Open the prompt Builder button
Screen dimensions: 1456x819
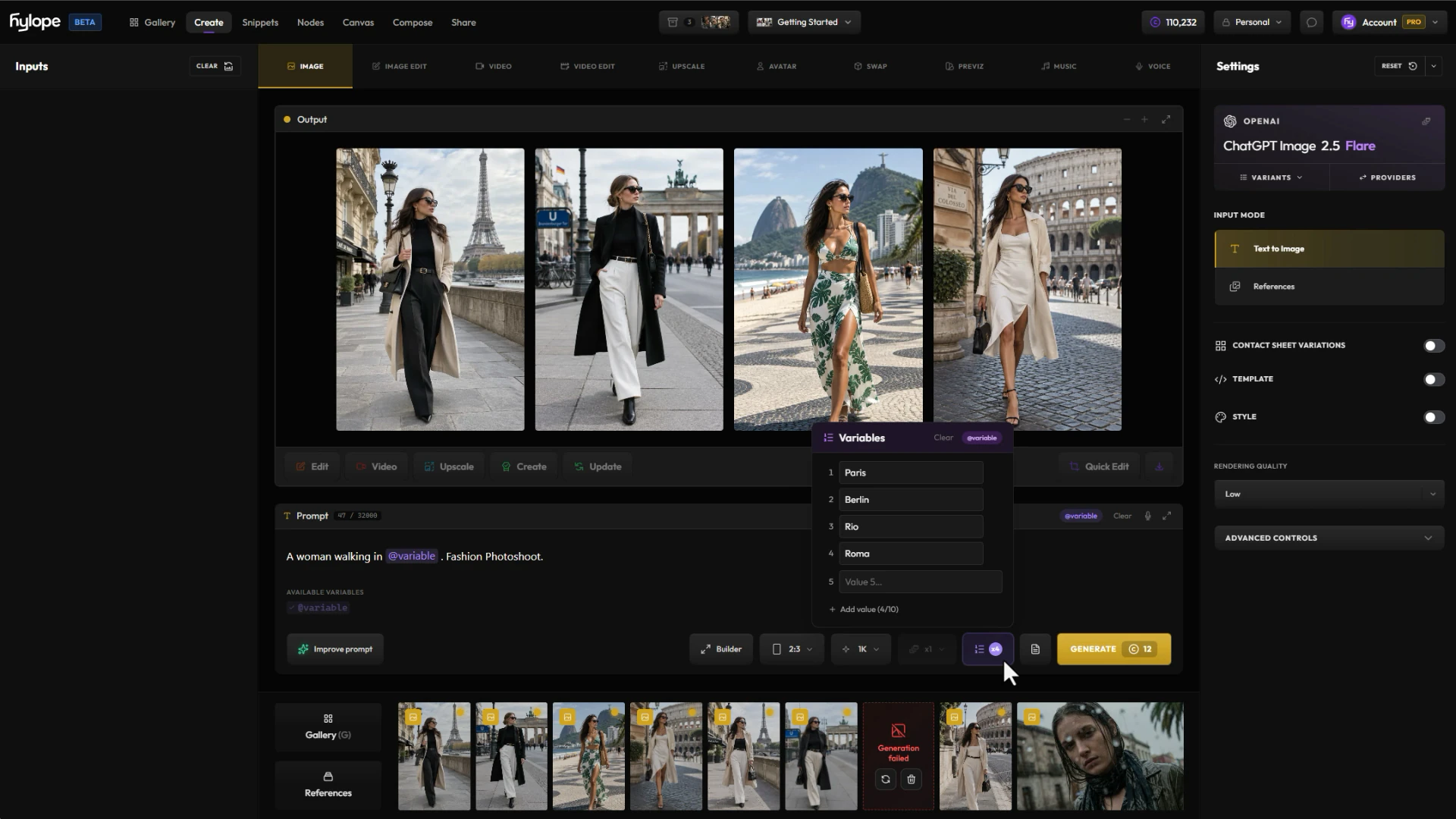[721, 649]
